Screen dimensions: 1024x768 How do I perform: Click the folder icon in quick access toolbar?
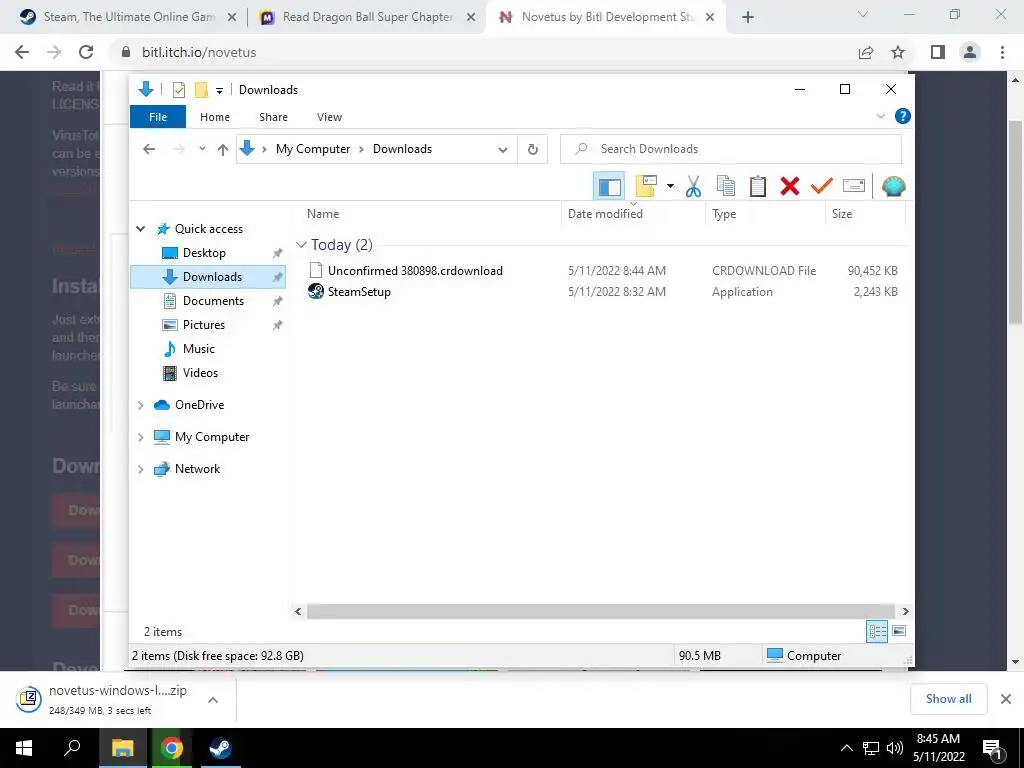pyautogui.click(x=201, y=90)
